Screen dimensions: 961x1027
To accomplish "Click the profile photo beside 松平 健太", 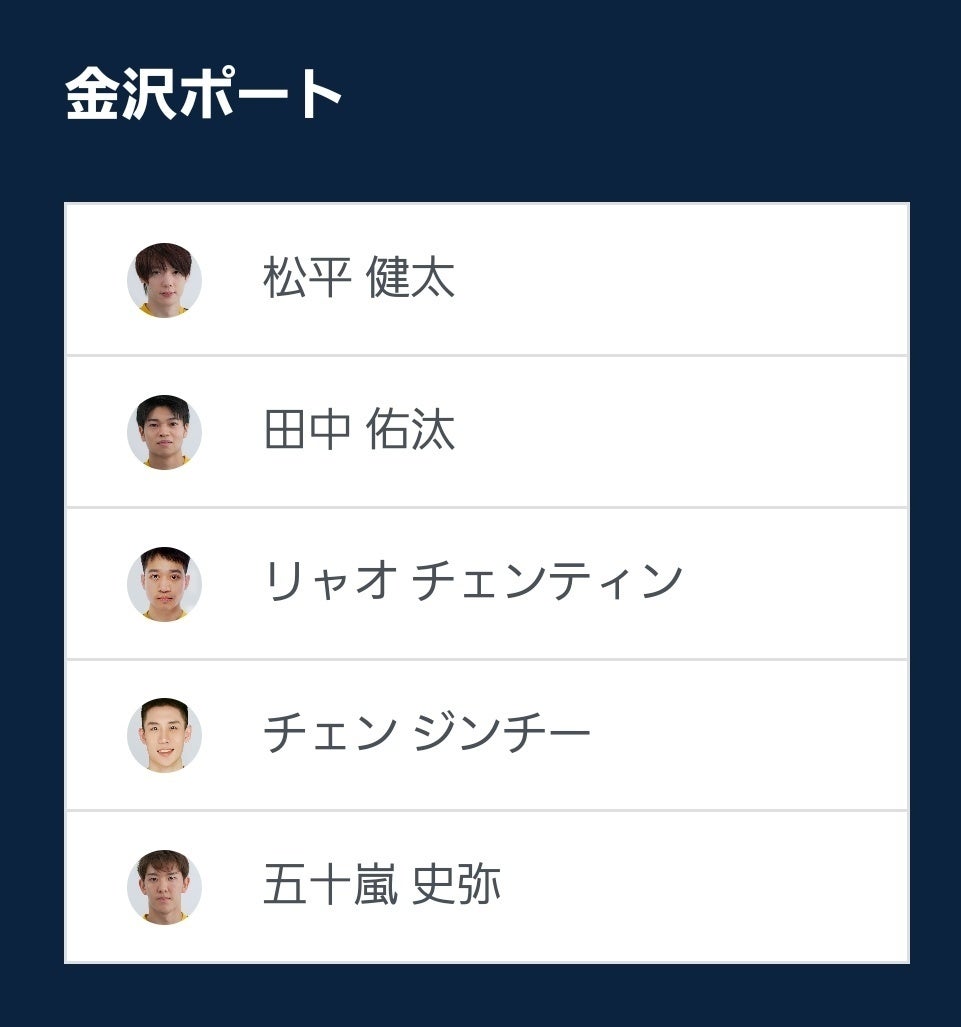I will coord(164,280).
